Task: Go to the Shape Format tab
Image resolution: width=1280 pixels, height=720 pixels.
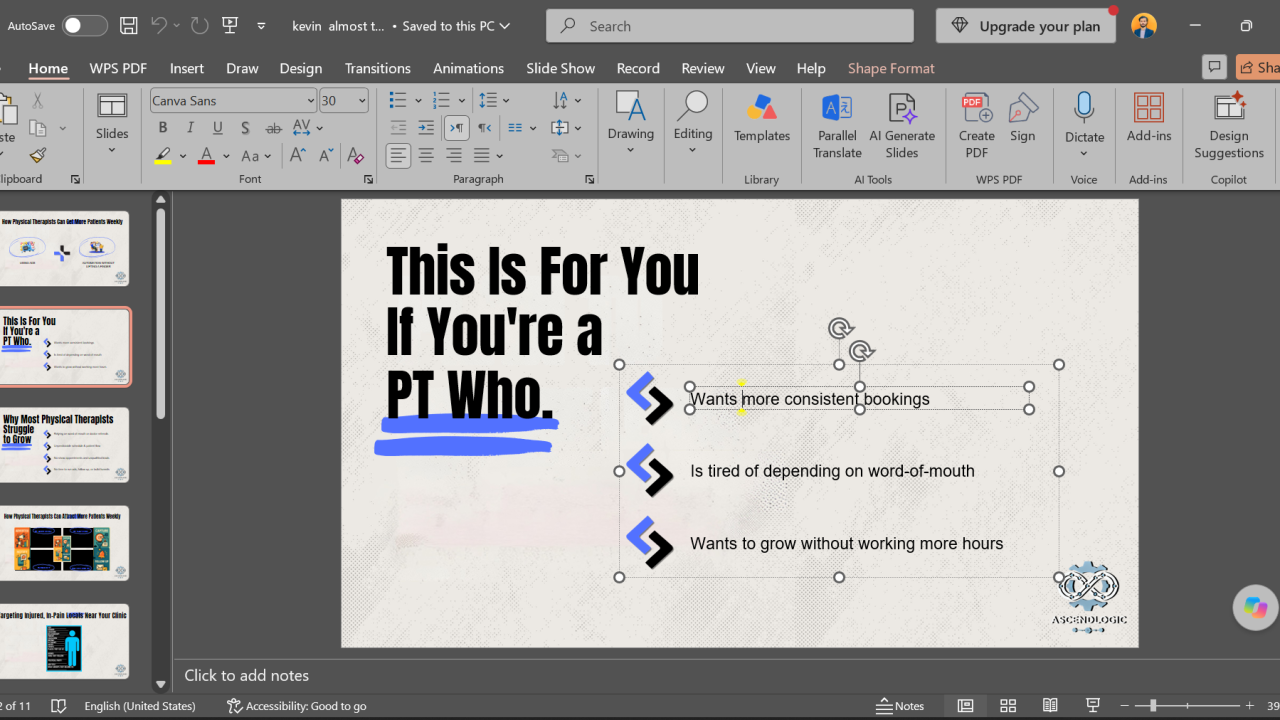Action: [891, 68]
